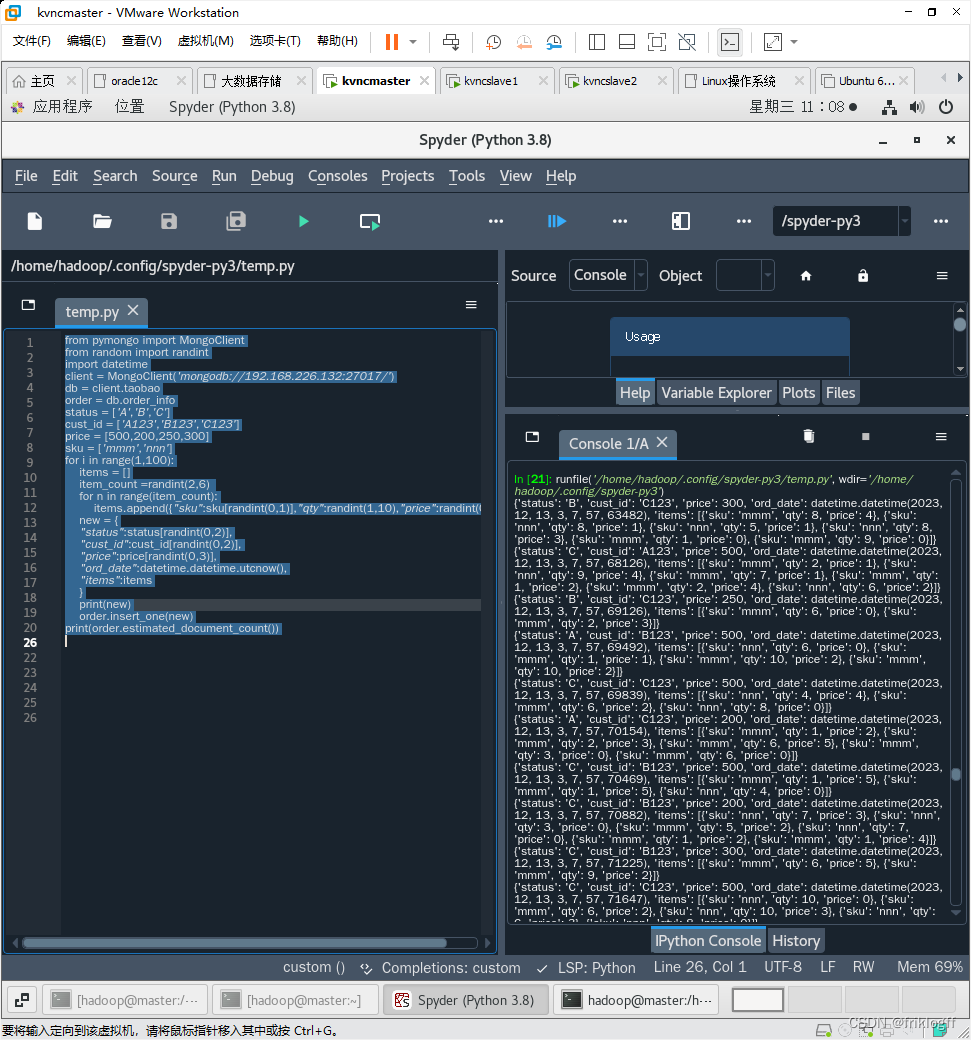The image size is (971, 1040).
Task: Create a new file in Spyder
Action: tap(35, 221)
